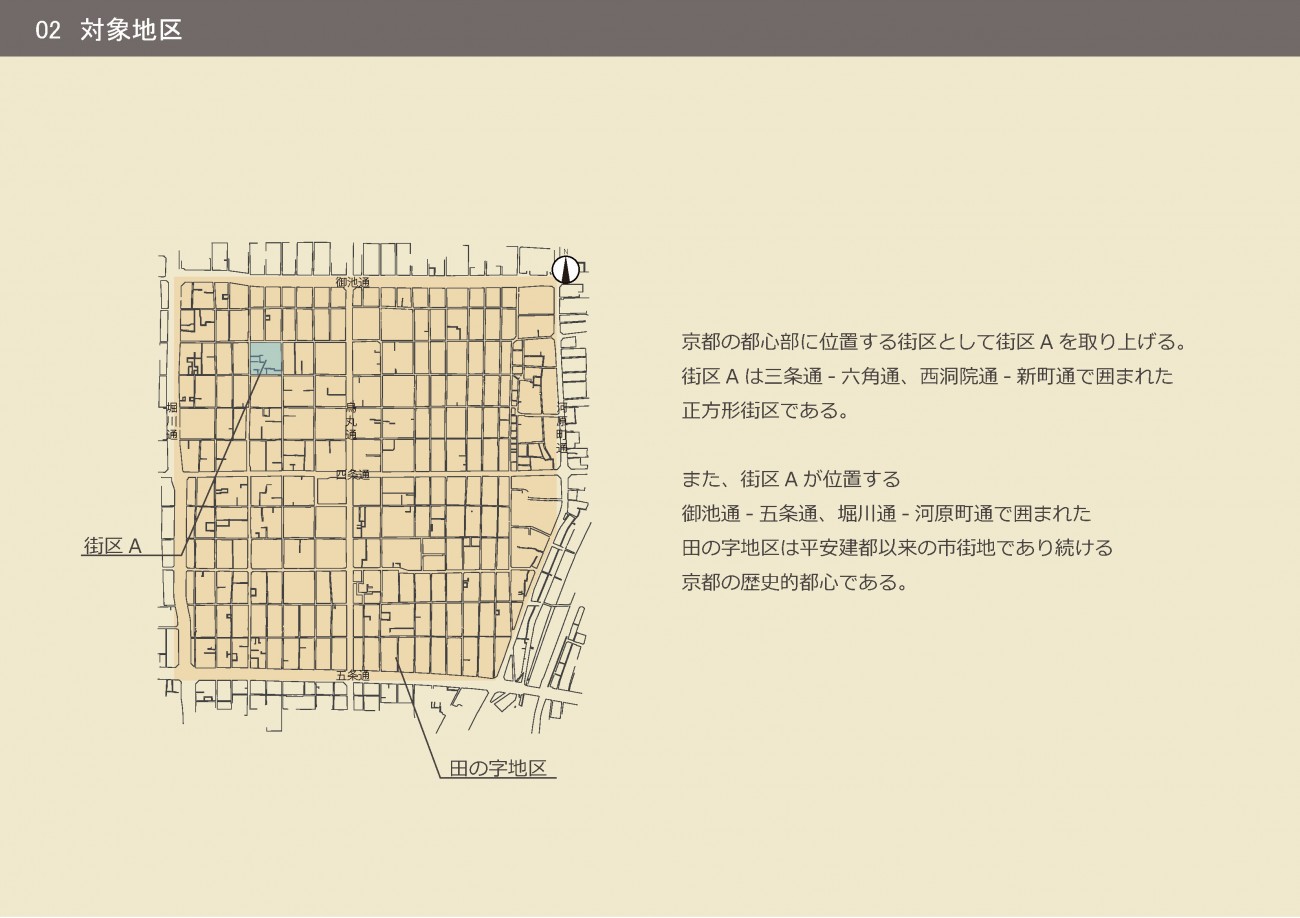Screen dimensions: 1300x918
Task: Select the 四条通 street label
Action: (352, 474)
